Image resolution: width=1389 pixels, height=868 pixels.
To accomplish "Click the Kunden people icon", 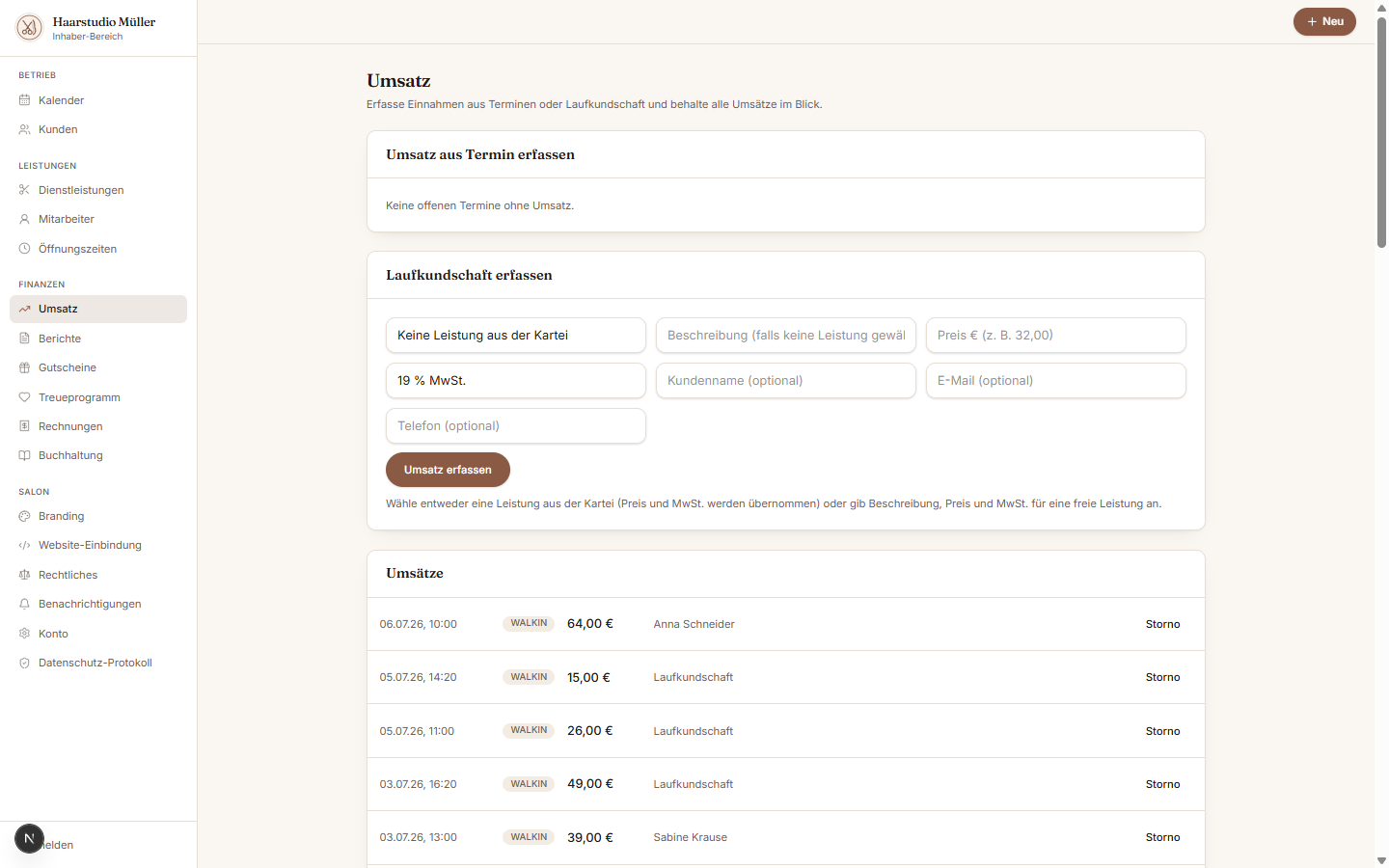I will [x=25, y=129].
